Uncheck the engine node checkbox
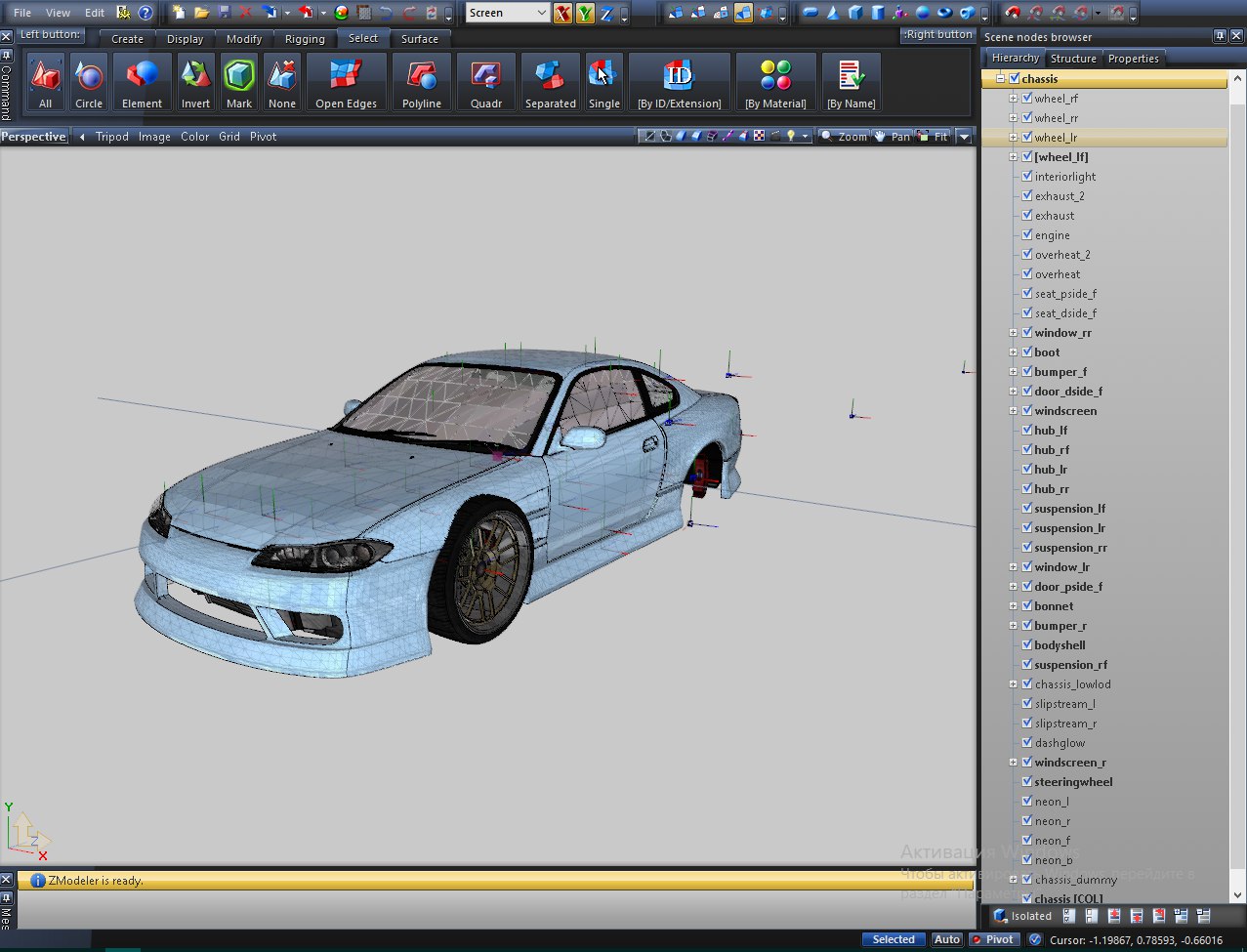Viewport: 1247px width, 952px height. (x=1027, y=235)
